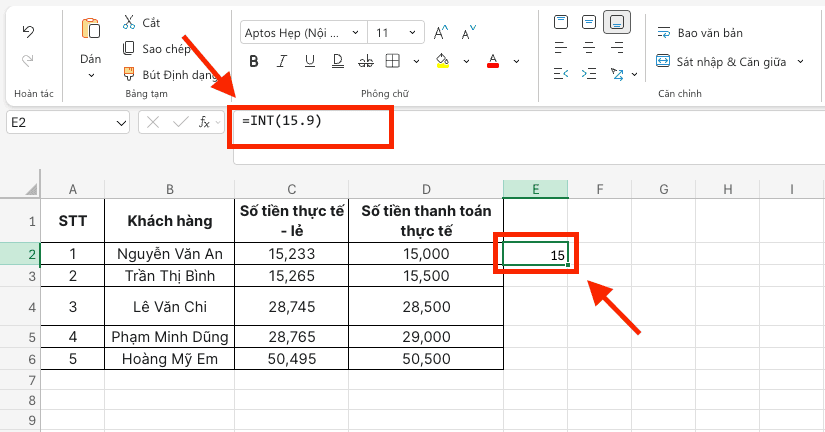
Task: Open the fill color dropdown arrow
Action: (x=466, y=62)
